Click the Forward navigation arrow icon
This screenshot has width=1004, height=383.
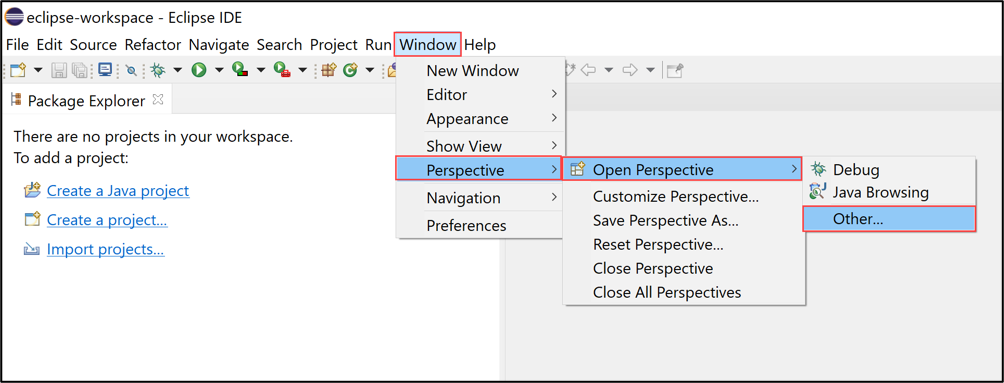tap(630, 70)
